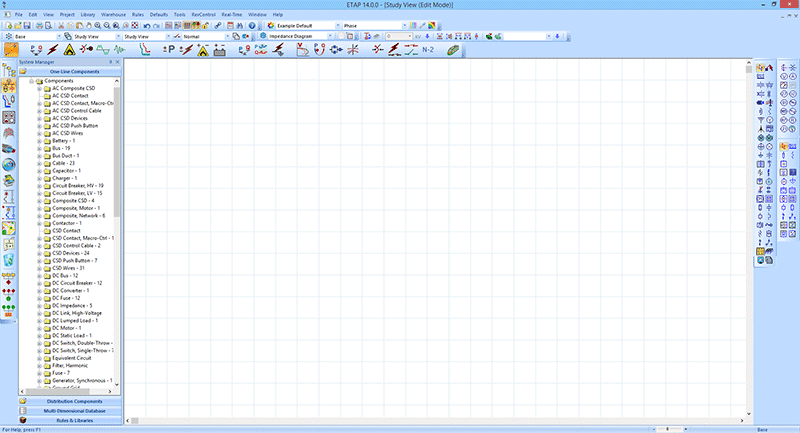
Task: Click the Battery Sizing mode icon
Action: click(218, 48)
